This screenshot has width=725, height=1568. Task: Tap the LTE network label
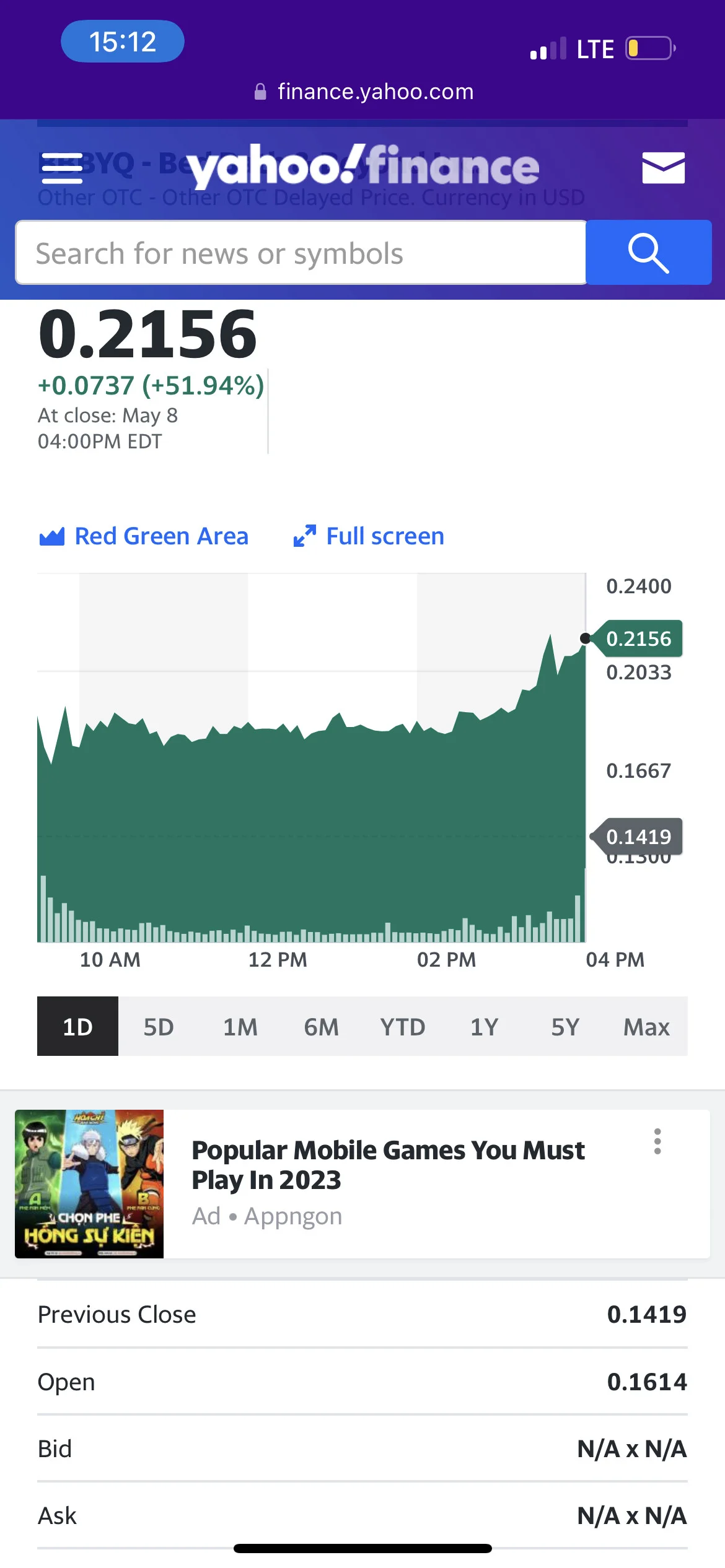tap(595, 49)
